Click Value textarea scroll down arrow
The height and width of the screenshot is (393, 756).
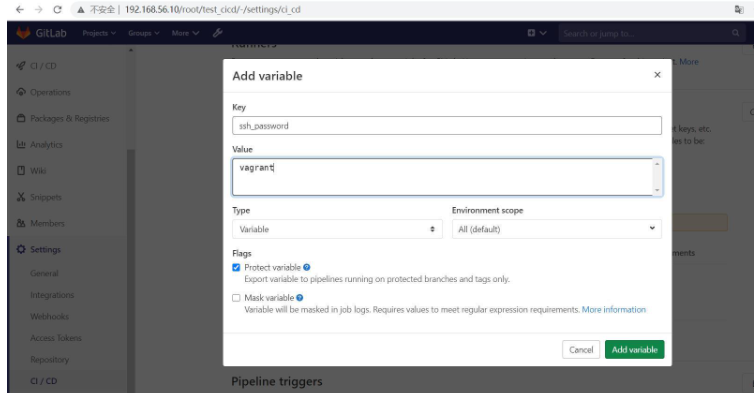coord(657,190)
